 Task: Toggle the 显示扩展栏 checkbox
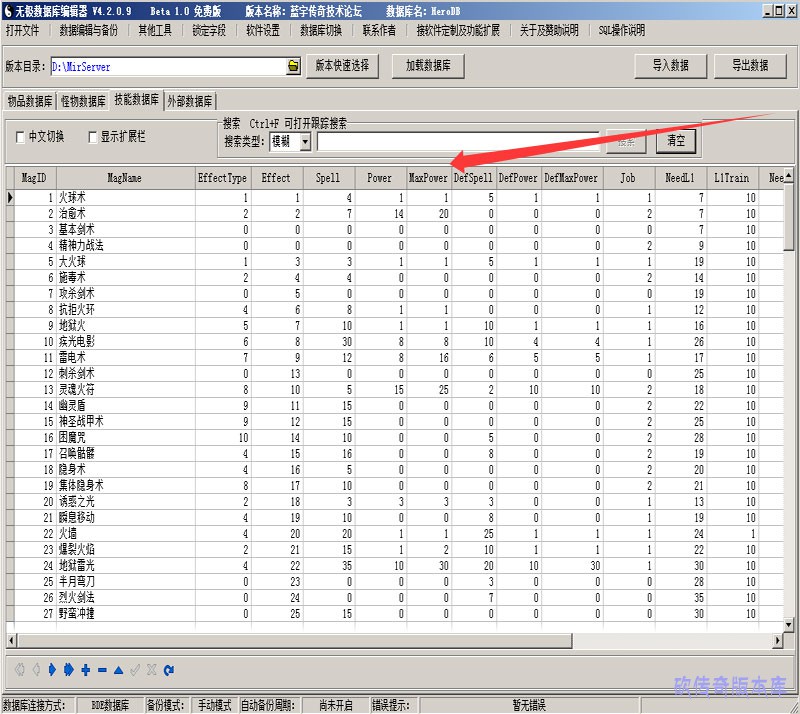pyautogui.click(x=93, y=137)
